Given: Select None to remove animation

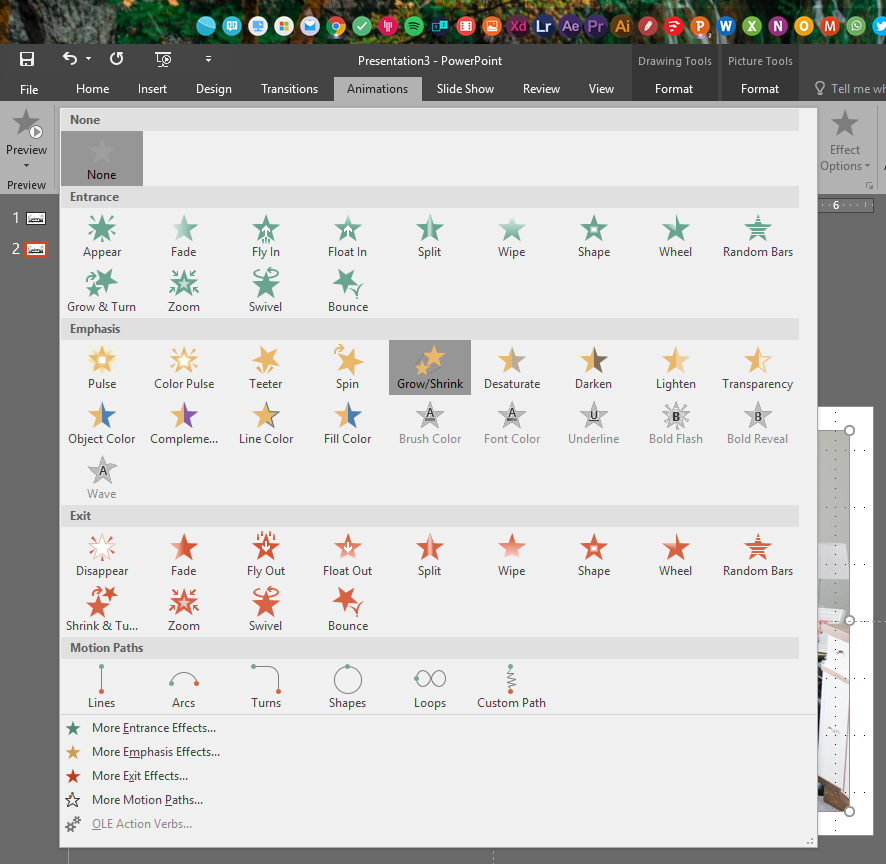Looking at the screenshot, I should [102, 158].
